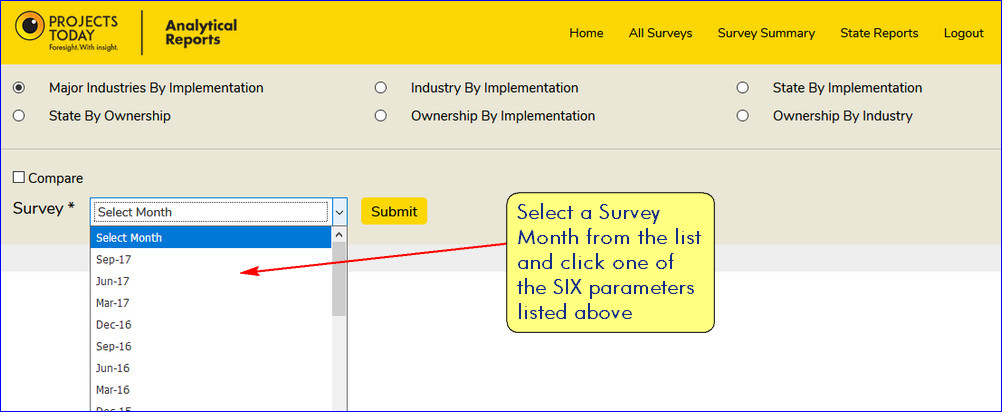The width and height of the screenshot is (1002, 412).
Task: Choose State By Implementation radio option
Action: (x=743, y=88)
